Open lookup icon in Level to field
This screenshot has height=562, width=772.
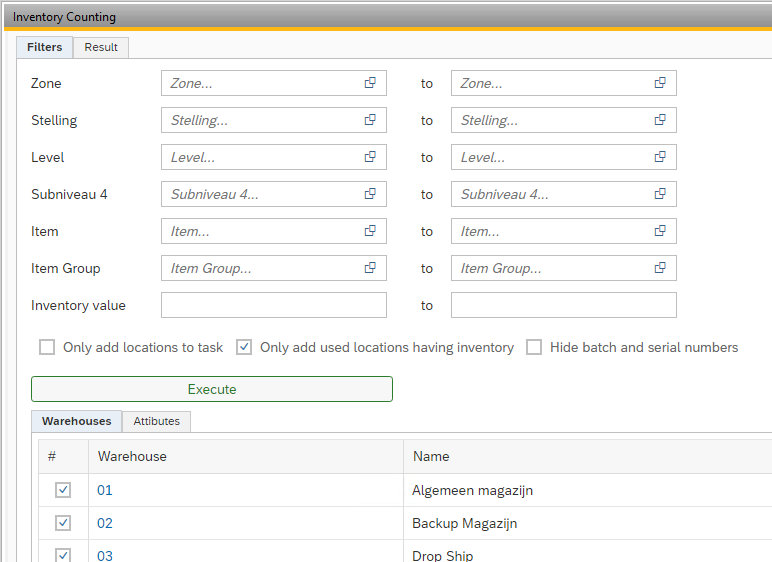[x=660, y=157]
